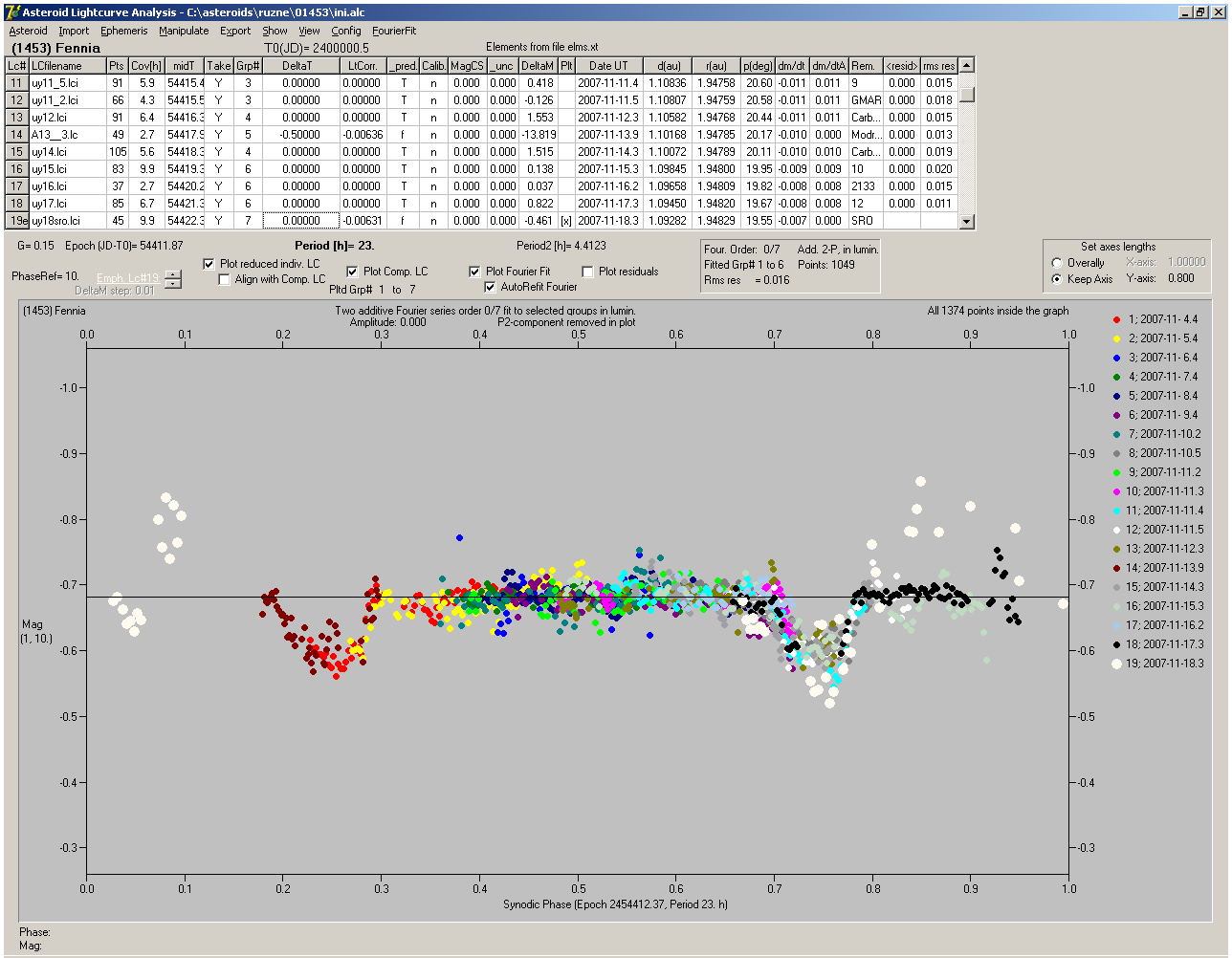
Task: Toggle Plot Comp. LC checkbox
Action: click(x=353, y=272)
